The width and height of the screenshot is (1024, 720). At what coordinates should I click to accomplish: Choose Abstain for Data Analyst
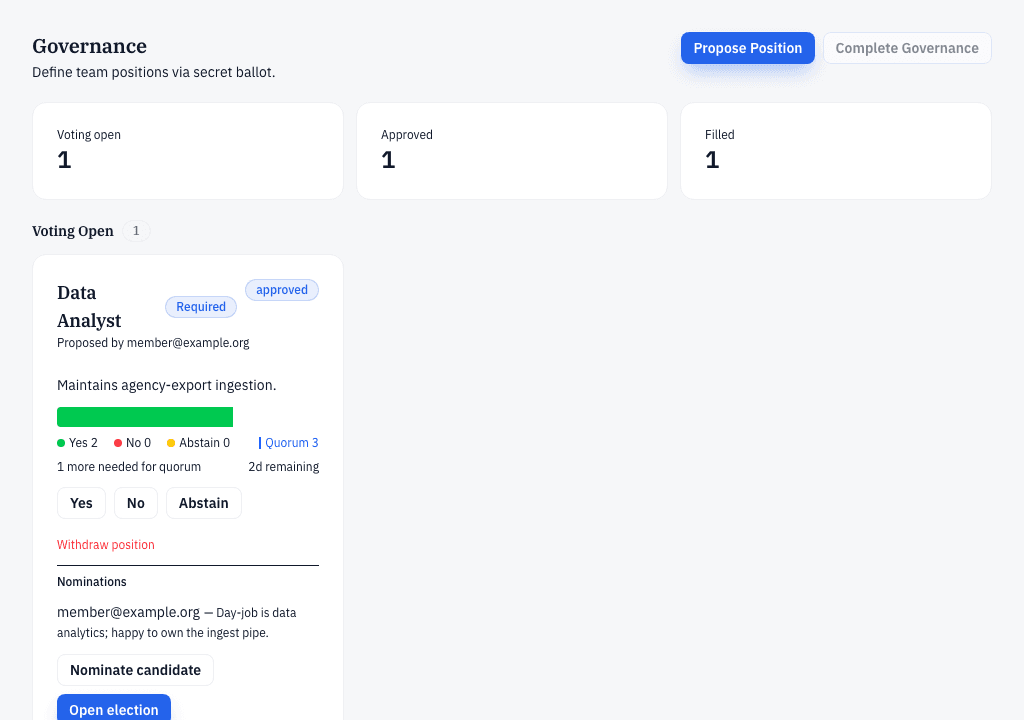tap(204, 503)
